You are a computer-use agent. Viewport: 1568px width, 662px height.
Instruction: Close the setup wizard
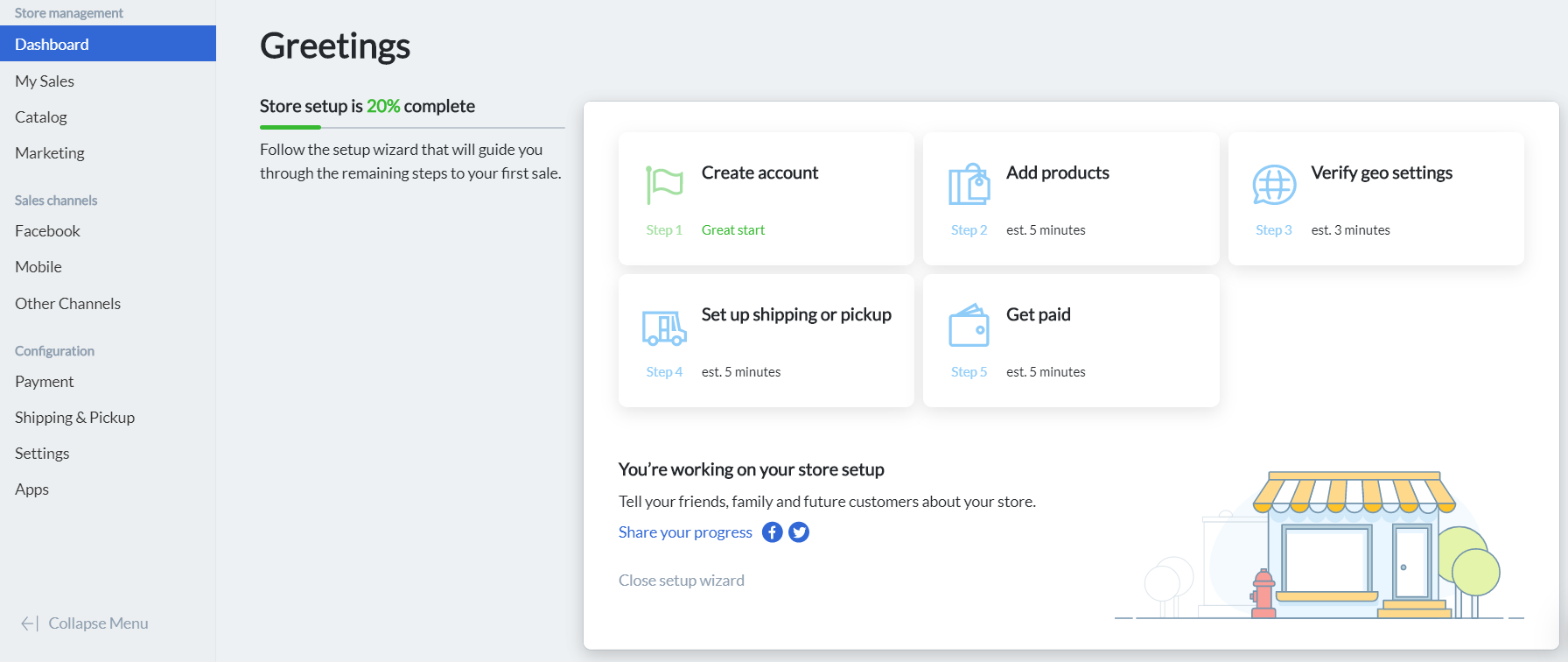[x=682, y=581]
